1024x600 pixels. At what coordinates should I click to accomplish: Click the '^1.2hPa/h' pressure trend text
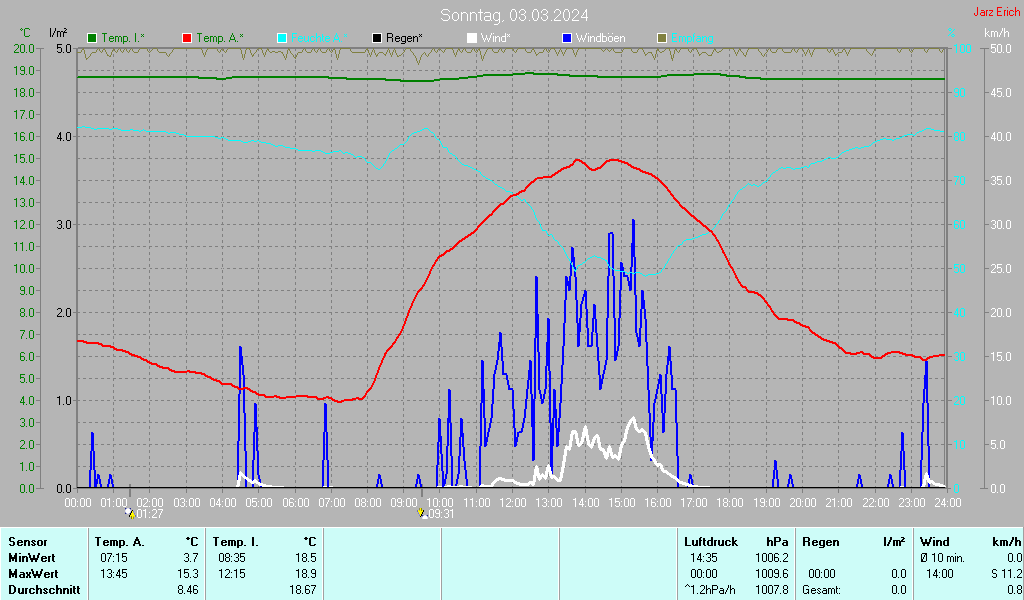click(x=709, y=590)
